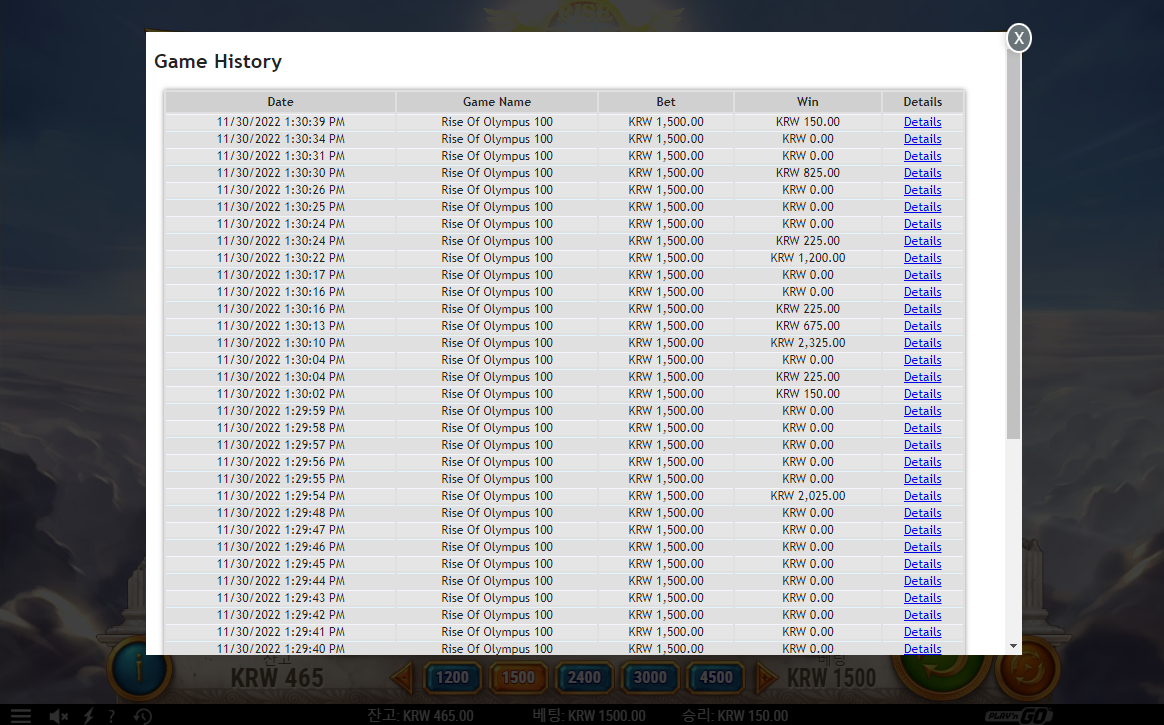Screen dimensions: 1164x725
Task: Open Details for the KRW 1,200.00 win
Action: [923, 258]
